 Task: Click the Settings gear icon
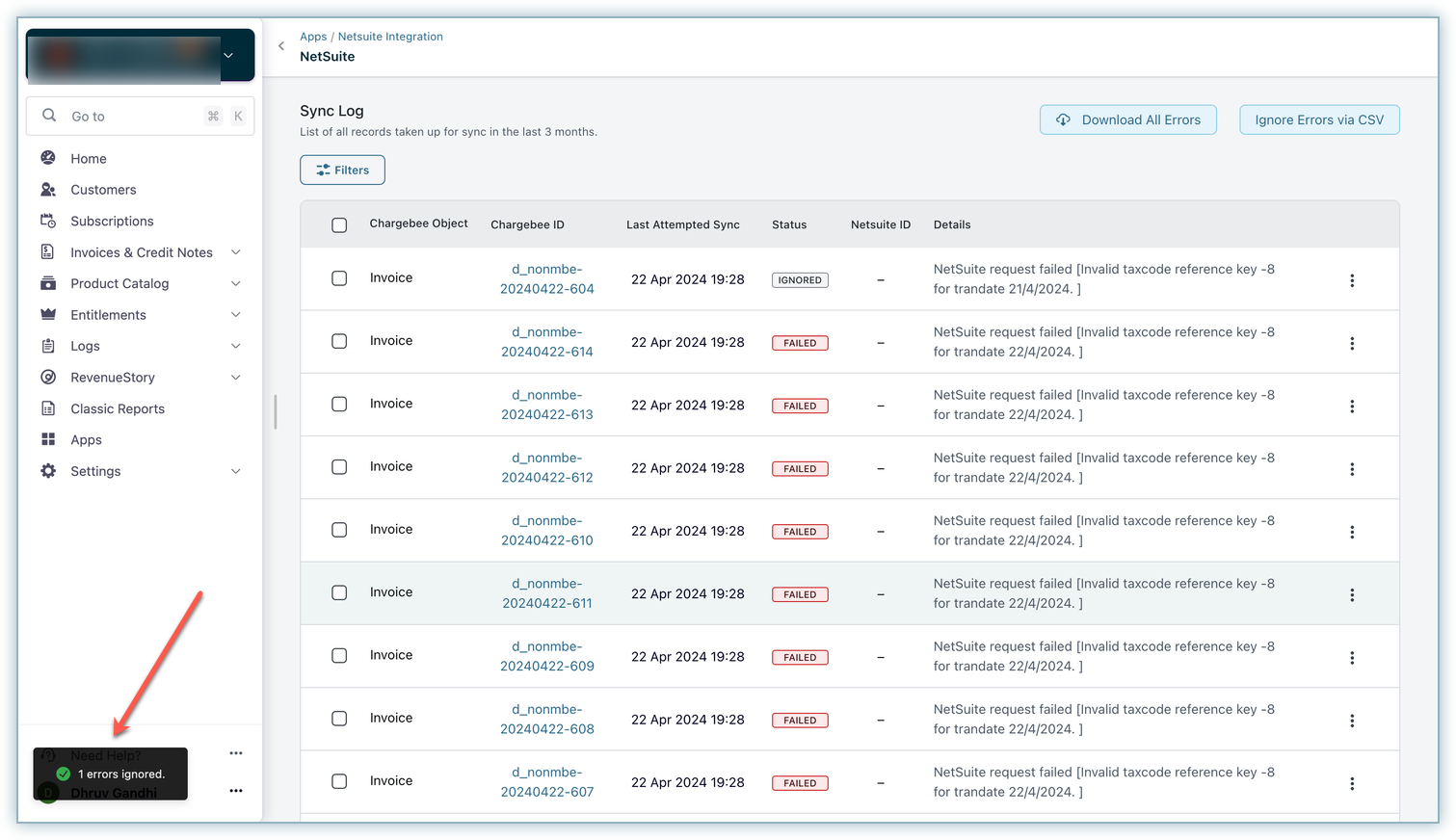(48, 471)
